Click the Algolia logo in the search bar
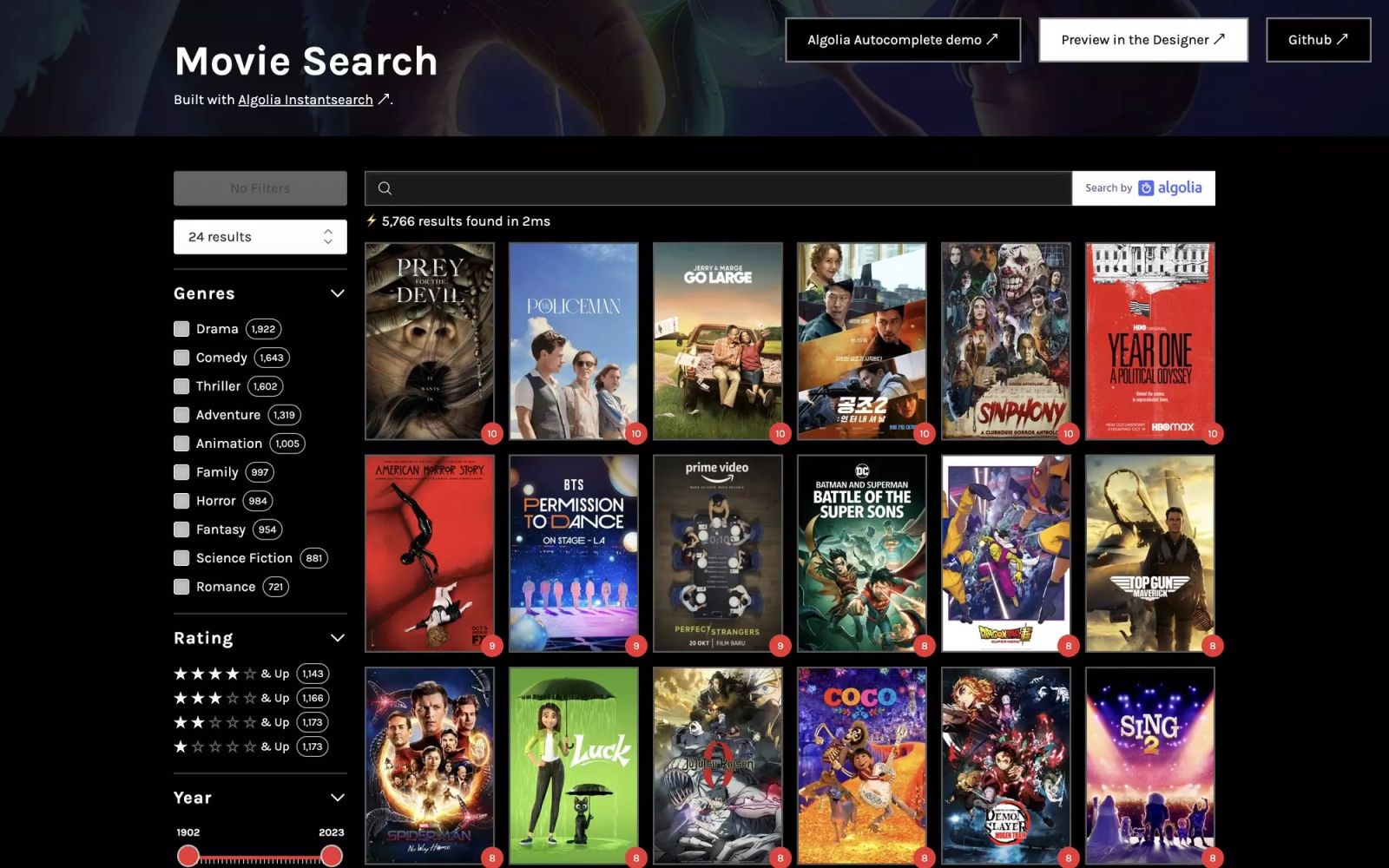This screenshot has height=868, width=1389. 1170,187
